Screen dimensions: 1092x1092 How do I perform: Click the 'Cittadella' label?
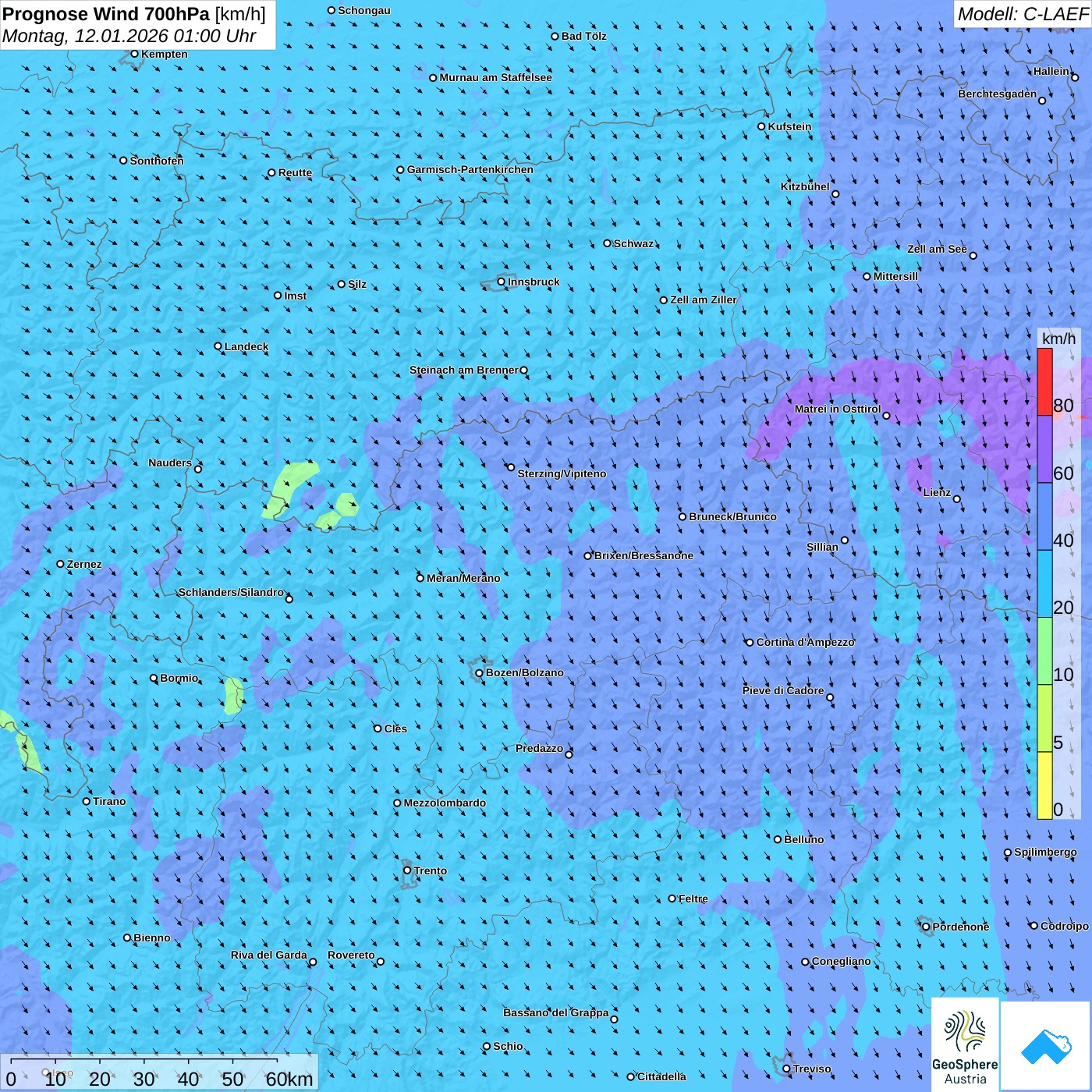coord(661,1076)
